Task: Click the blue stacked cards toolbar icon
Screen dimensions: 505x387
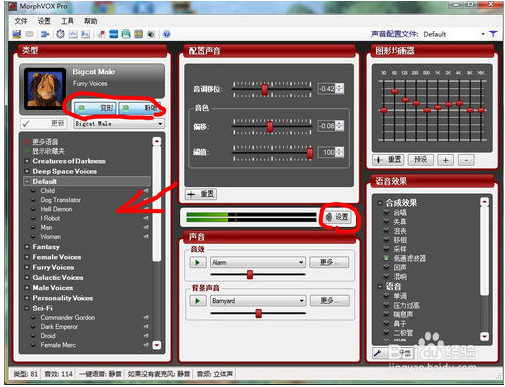Action: click(114, 34)
